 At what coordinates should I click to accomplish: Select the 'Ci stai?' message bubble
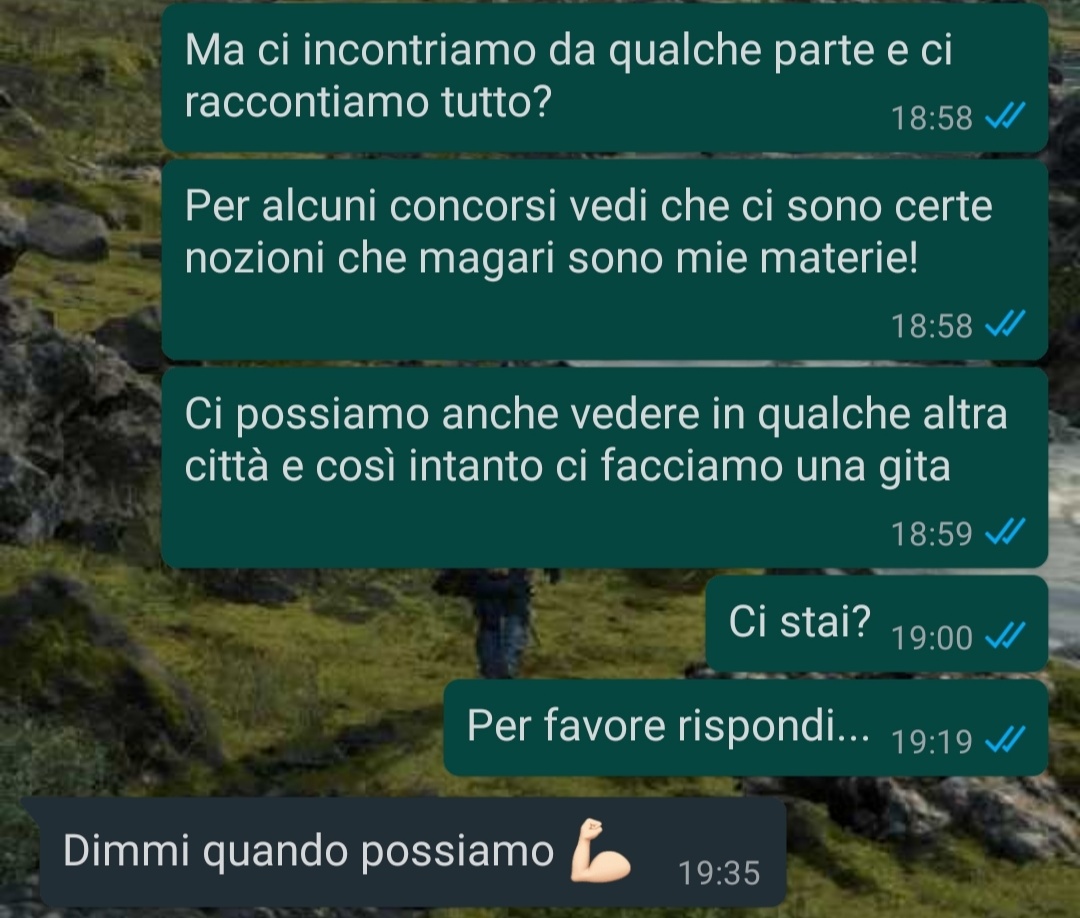877,623
